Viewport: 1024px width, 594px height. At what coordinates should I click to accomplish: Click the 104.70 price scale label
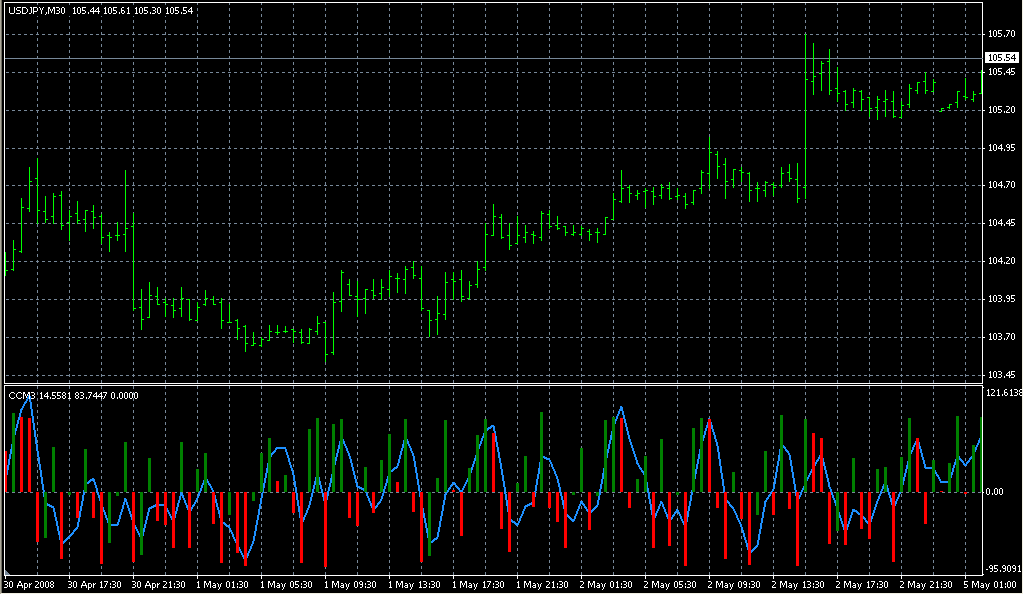tap(1001, 185)
